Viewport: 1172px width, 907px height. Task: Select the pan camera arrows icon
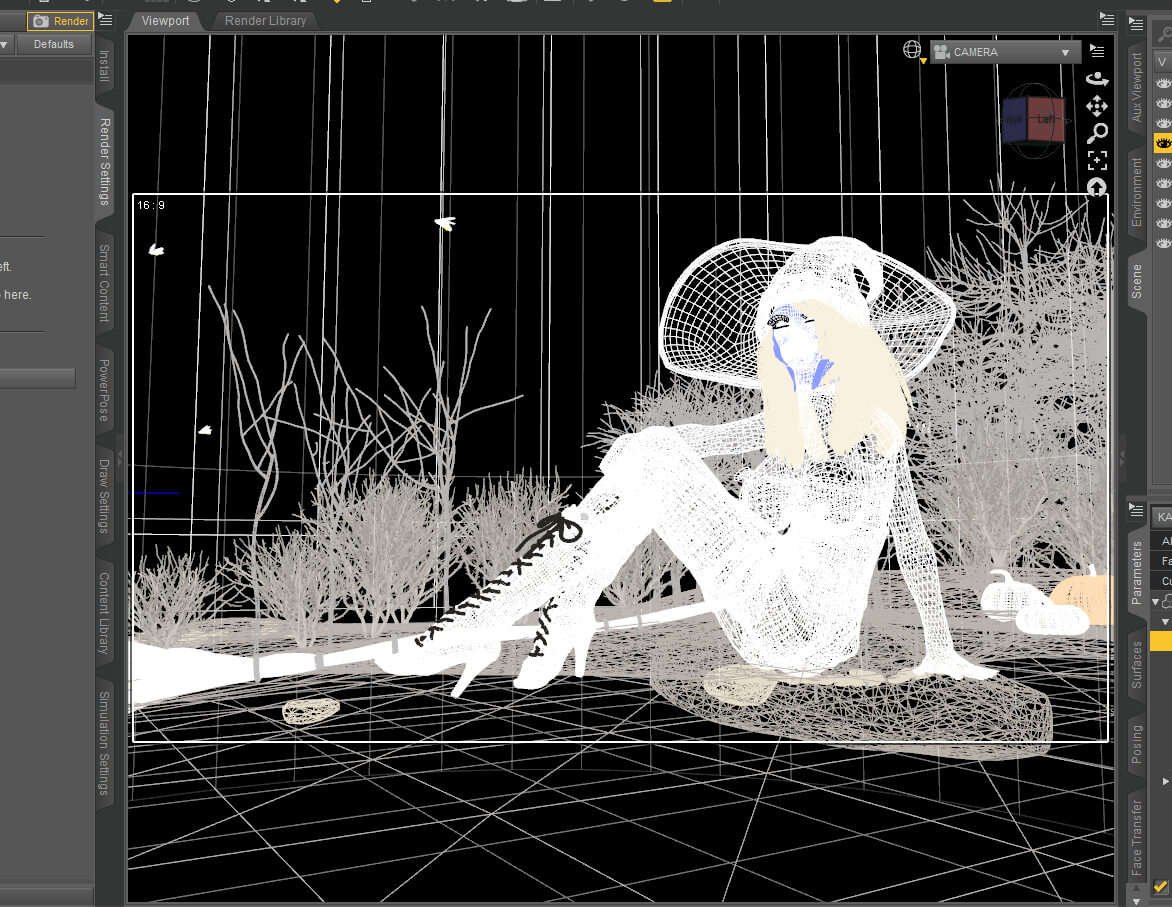1097,106
